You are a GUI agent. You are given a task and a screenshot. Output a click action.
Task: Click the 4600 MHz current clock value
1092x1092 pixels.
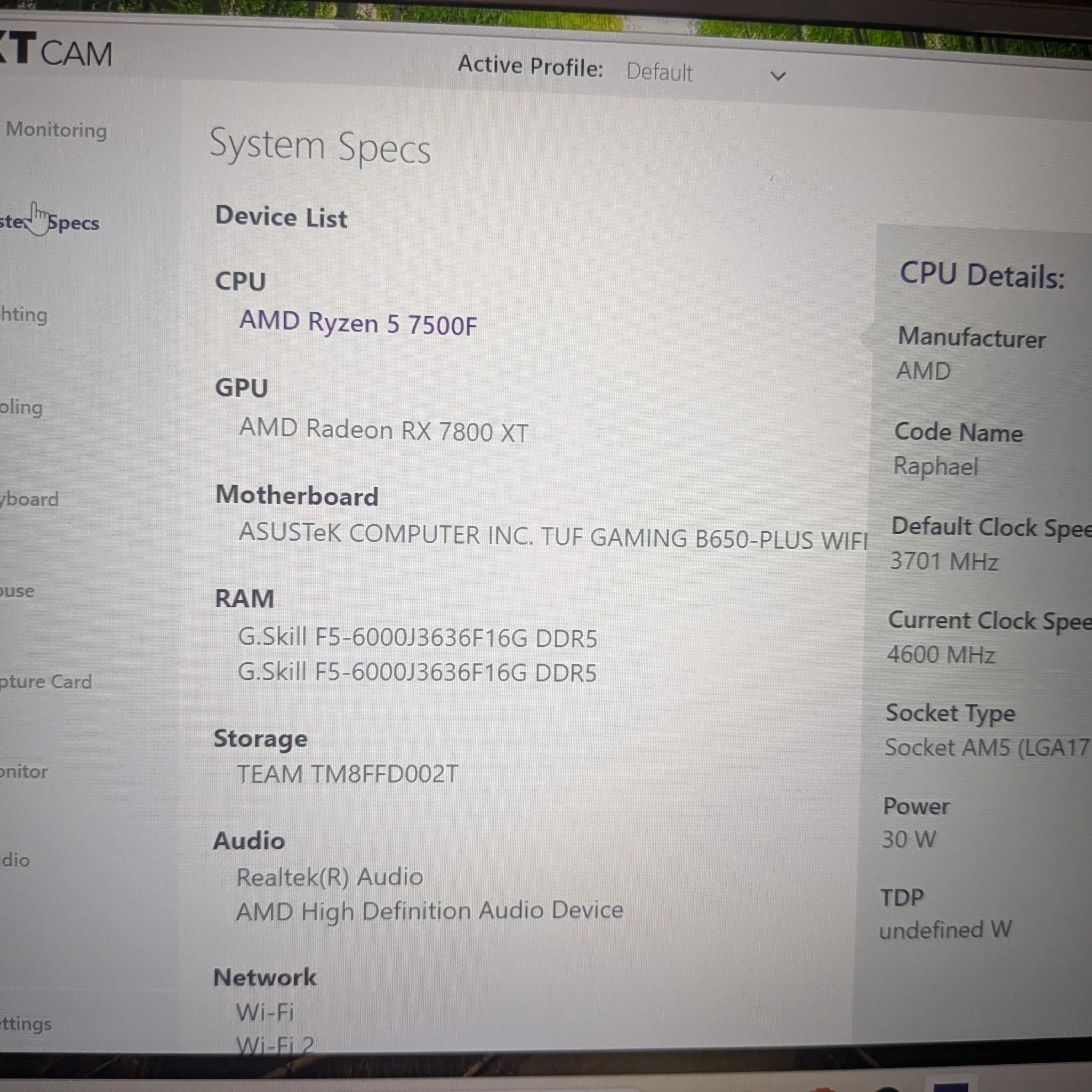[x=941, y=655]
